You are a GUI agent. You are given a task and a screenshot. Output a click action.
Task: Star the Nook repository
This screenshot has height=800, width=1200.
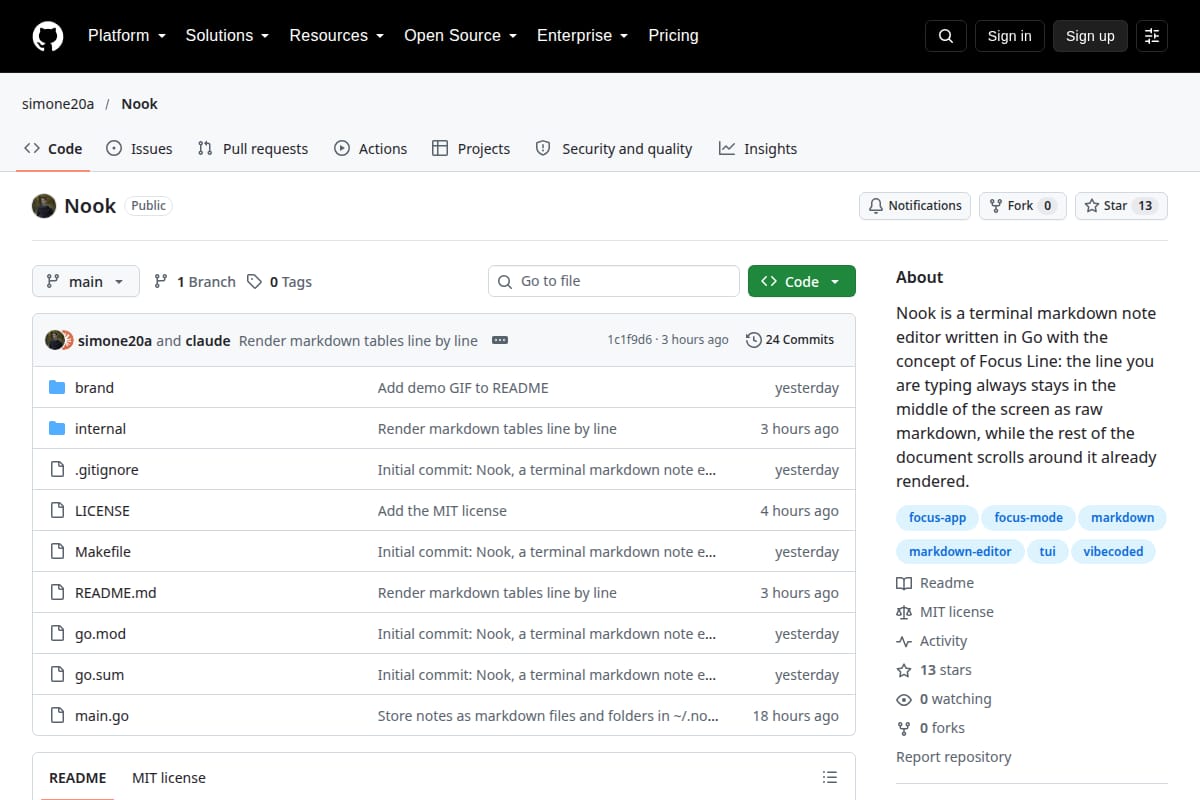tap(1121, 206)
